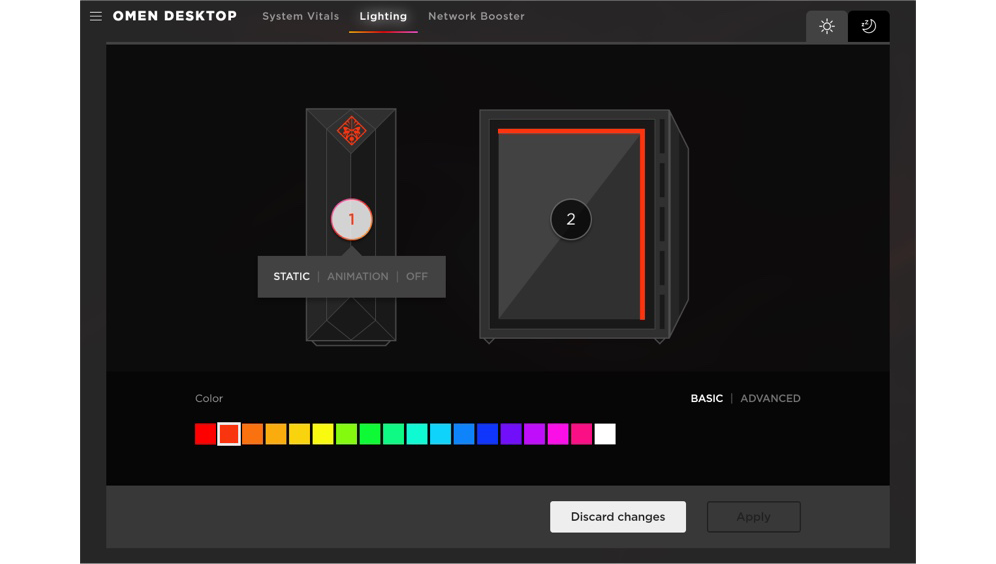Open the Network Booster tab

pos(476,17)
